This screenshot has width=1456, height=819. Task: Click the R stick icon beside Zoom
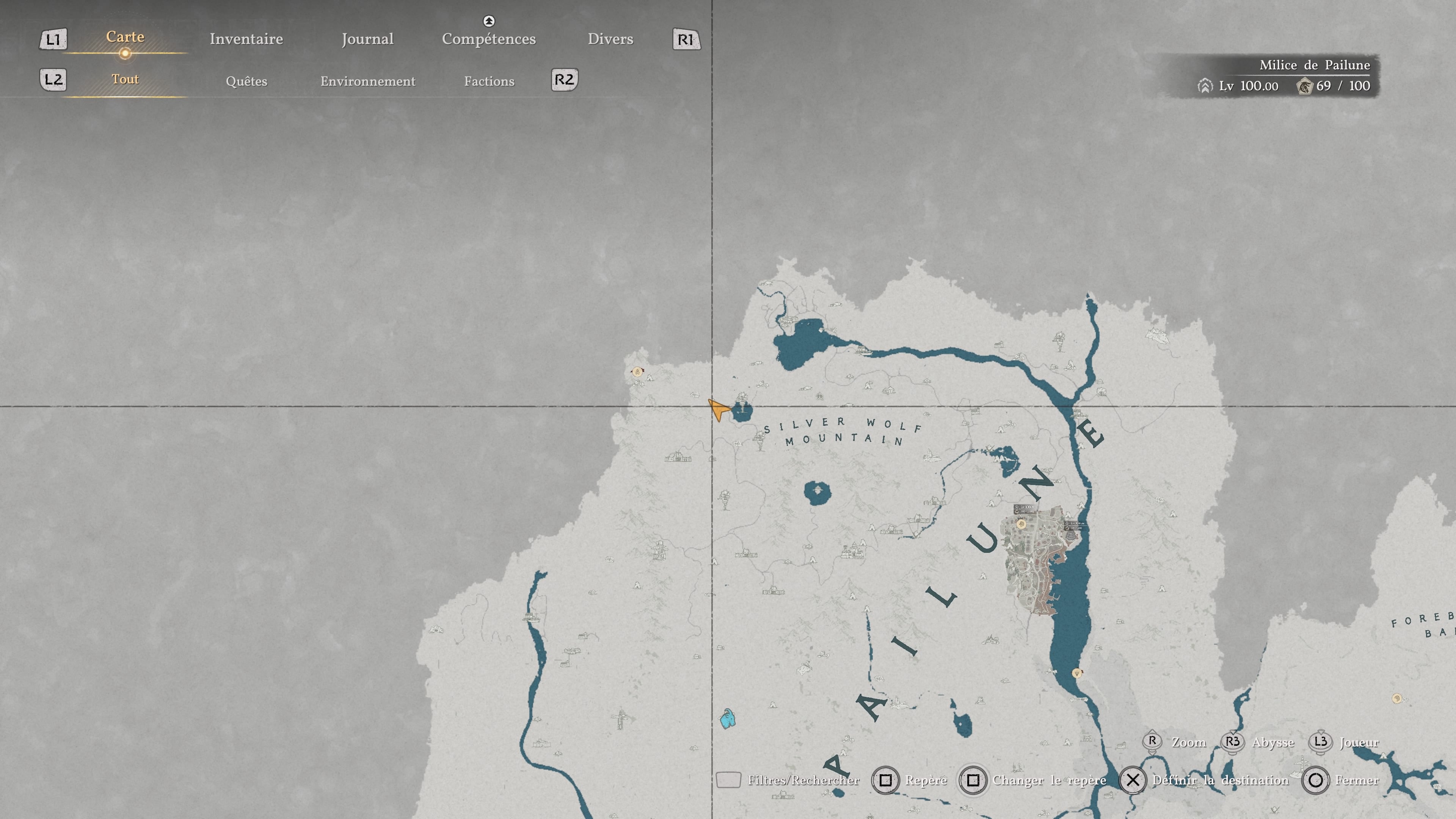pyautogui.click(x=1152, y=742)
